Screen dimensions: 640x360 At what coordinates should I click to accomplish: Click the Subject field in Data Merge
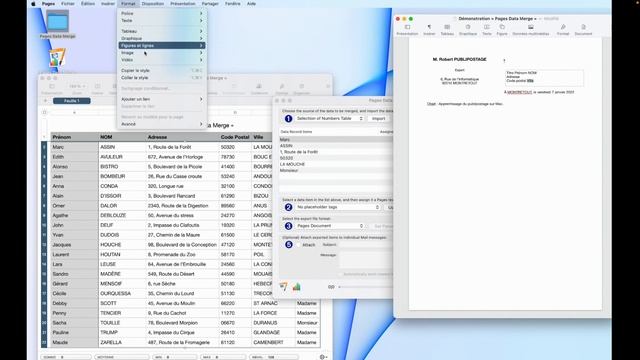pos(366,245)
